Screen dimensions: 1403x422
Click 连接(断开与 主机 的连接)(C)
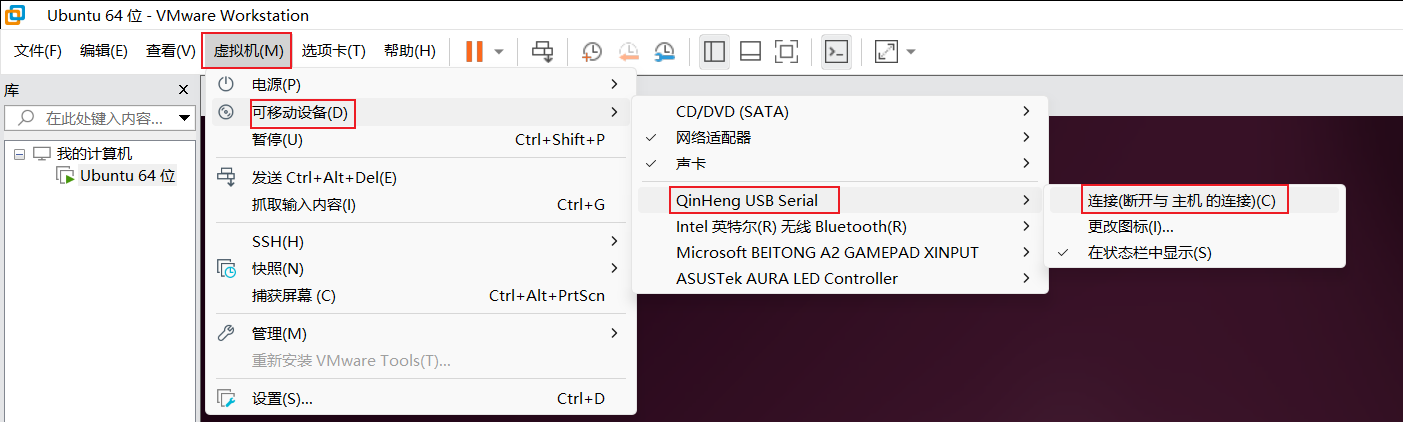click(x=1181, y=200)
